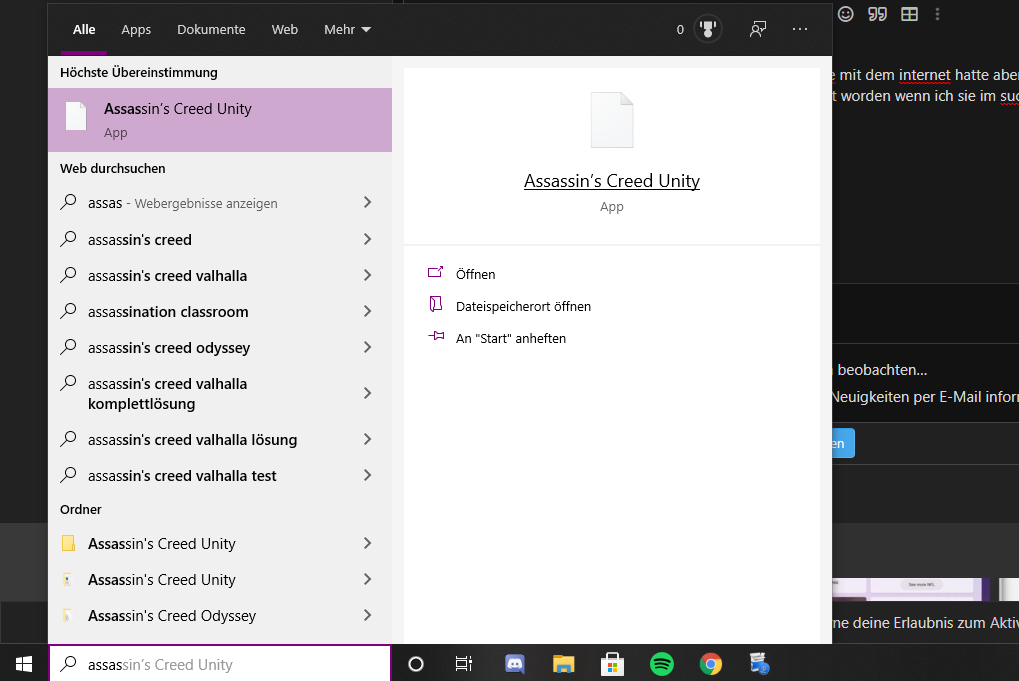Image resolution: width=1019 pixels, height=681 pixels.
Task: Expand arrow for assassin's creed valhalla suggestion
Action: point(368,276)
